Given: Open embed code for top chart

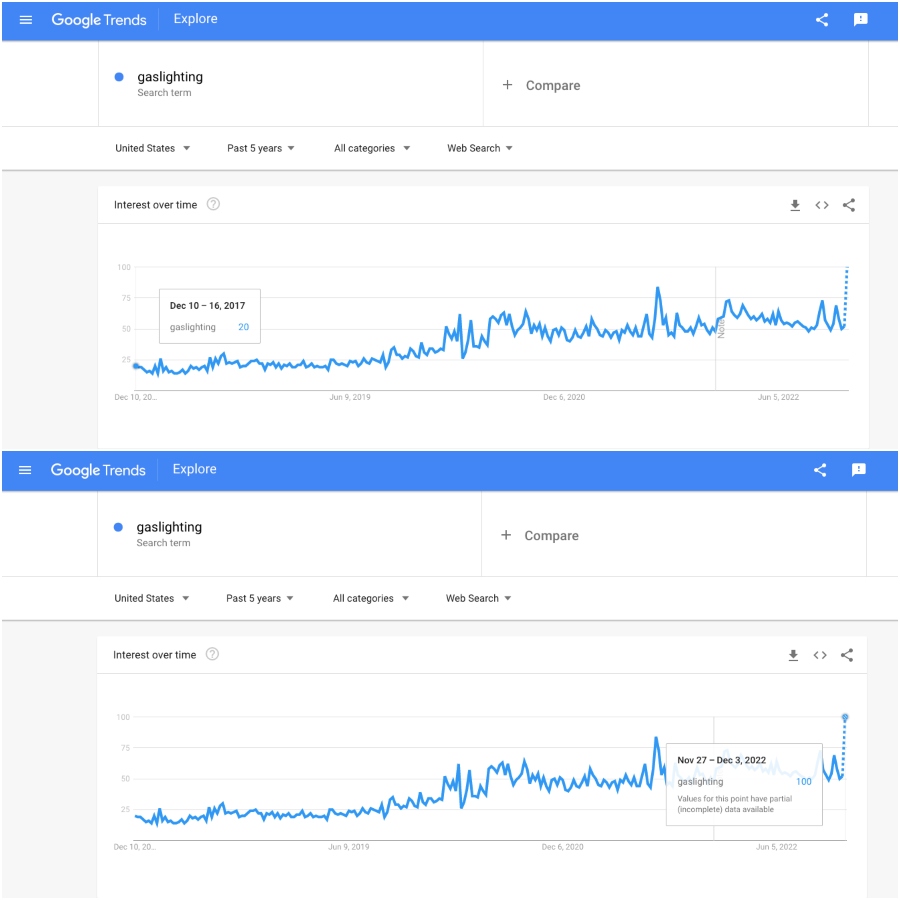Looking at the screenshot, I should pos(821,205).
